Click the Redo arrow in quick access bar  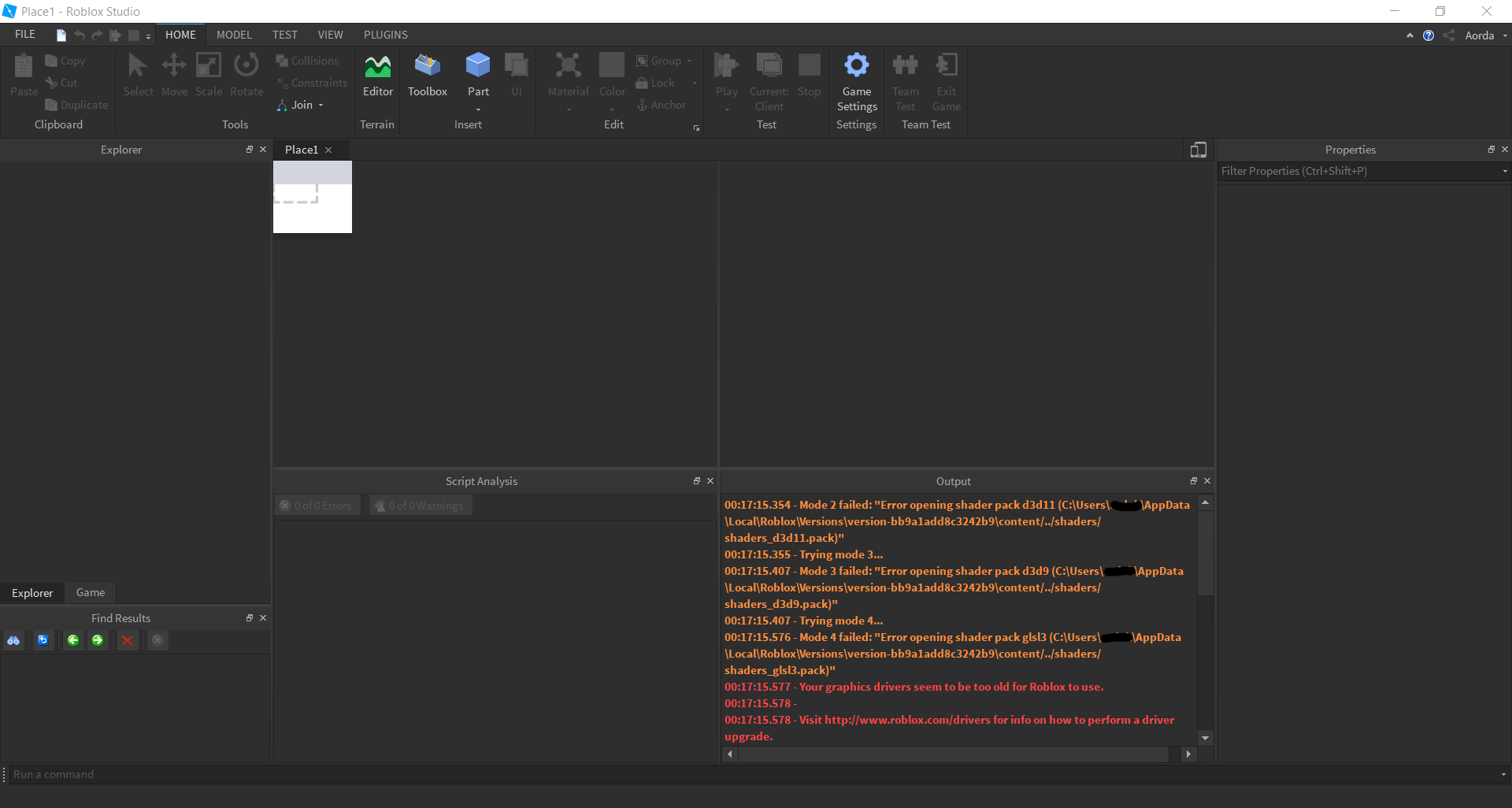pyautogui.click(x=97, y=35)
